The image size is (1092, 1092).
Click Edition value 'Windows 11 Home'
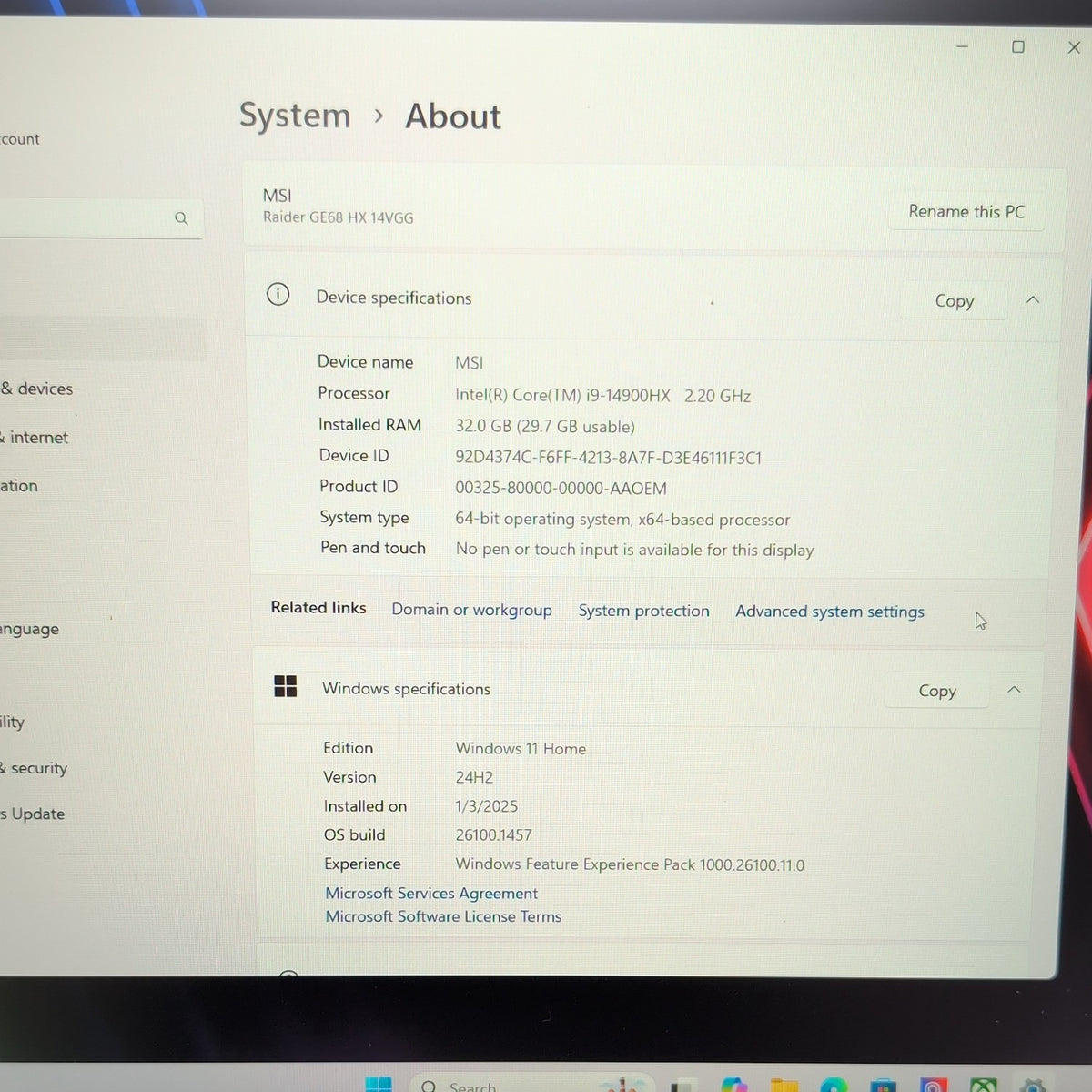[521, 749]
